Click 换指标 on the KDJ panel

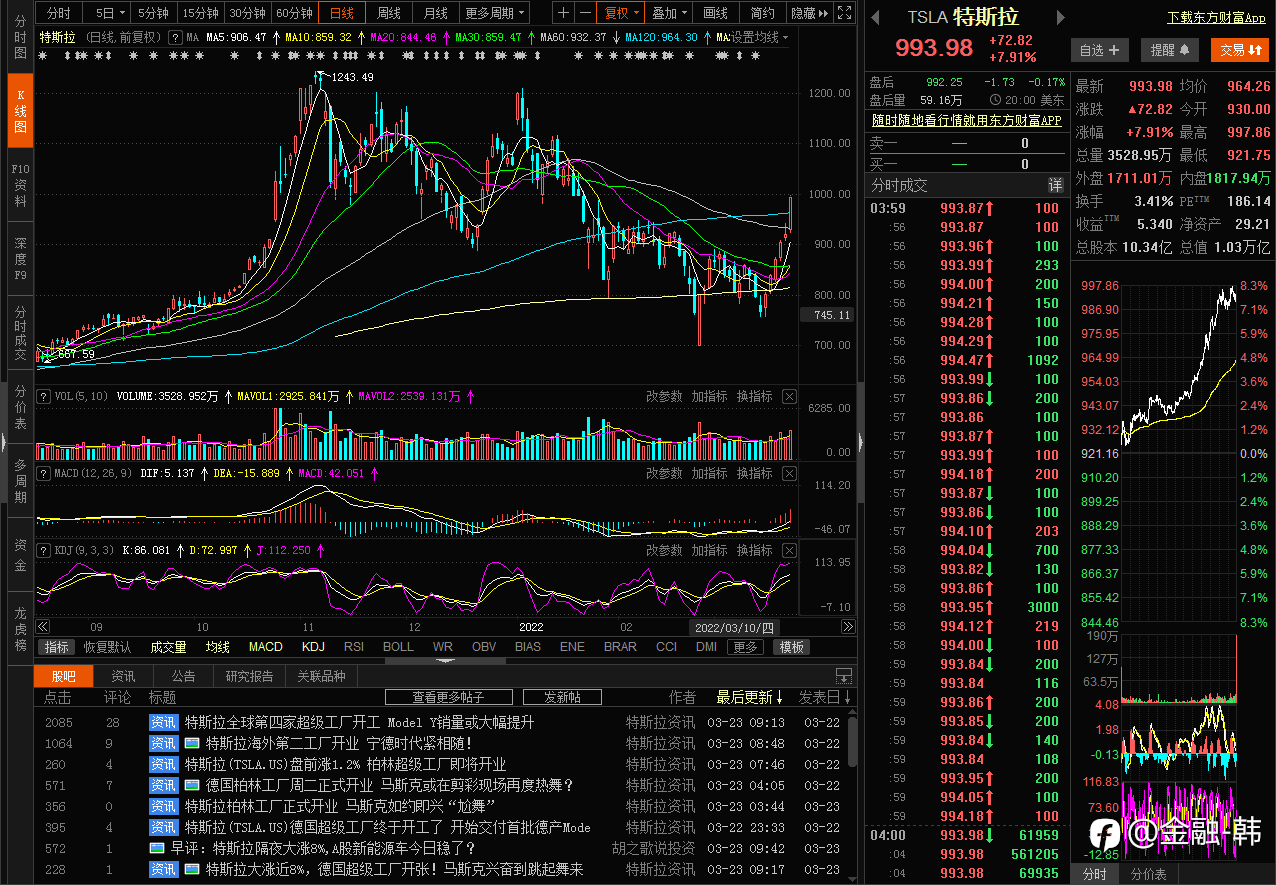[755, 550]
